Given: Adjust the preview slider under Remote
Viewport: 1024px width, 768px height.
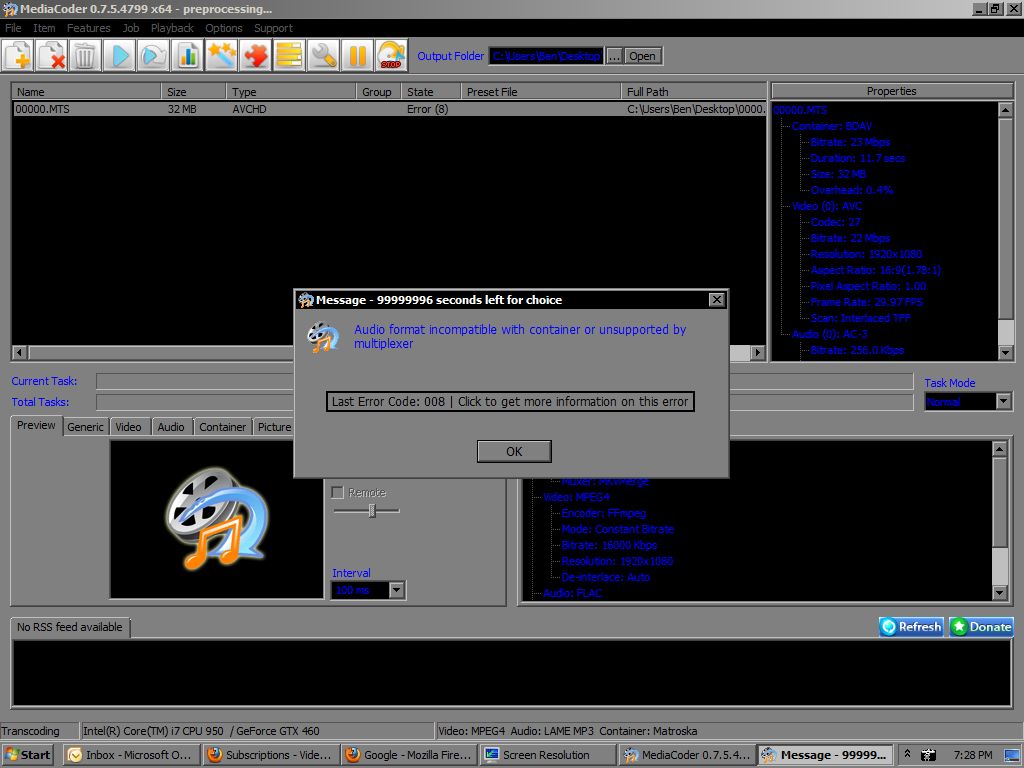Looking at the screenshot, I should tap(372, 511).
